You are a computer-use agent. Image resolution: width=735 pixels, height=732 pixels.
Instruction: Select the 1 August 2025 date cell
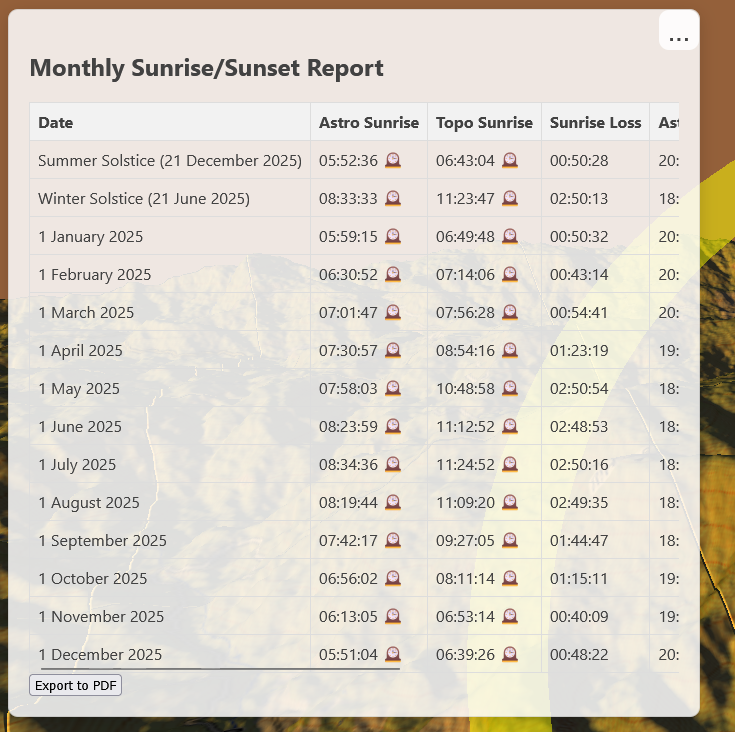170,502
